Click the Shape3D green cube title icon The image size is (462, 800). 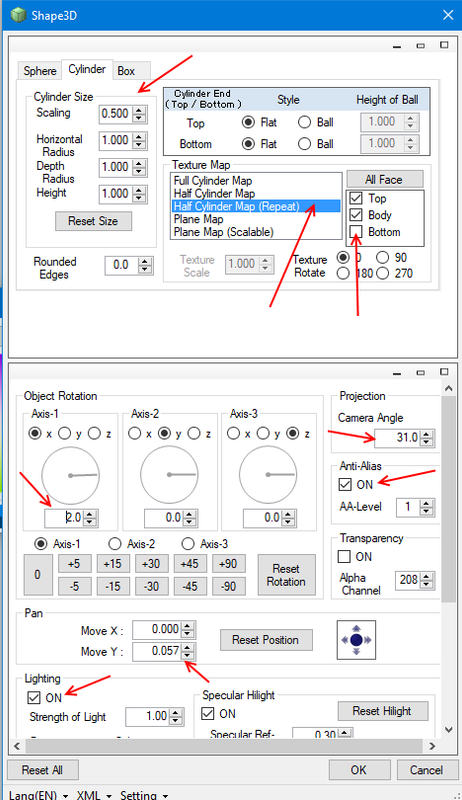(17, 15)
